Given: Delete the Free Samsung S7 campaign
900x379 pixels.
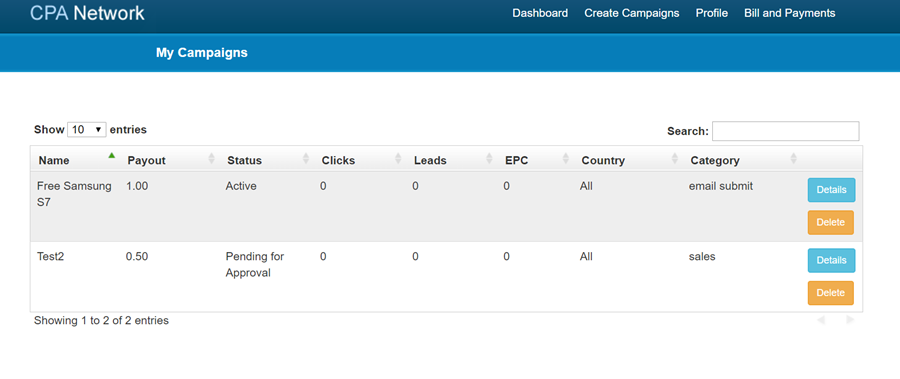Looking at the screenshot, I should coord(831,223).
